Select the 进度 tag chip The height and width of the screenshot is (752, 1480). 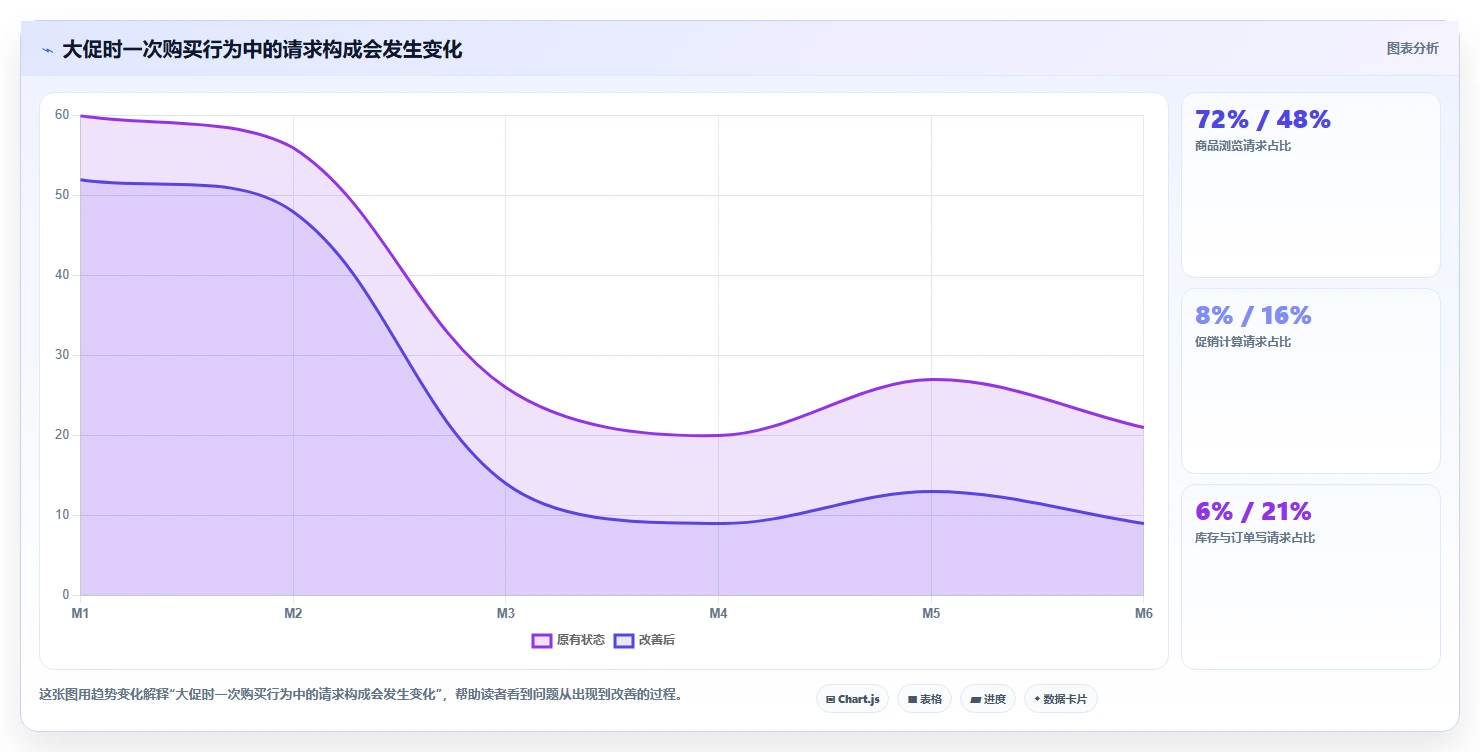click(988, 699)
